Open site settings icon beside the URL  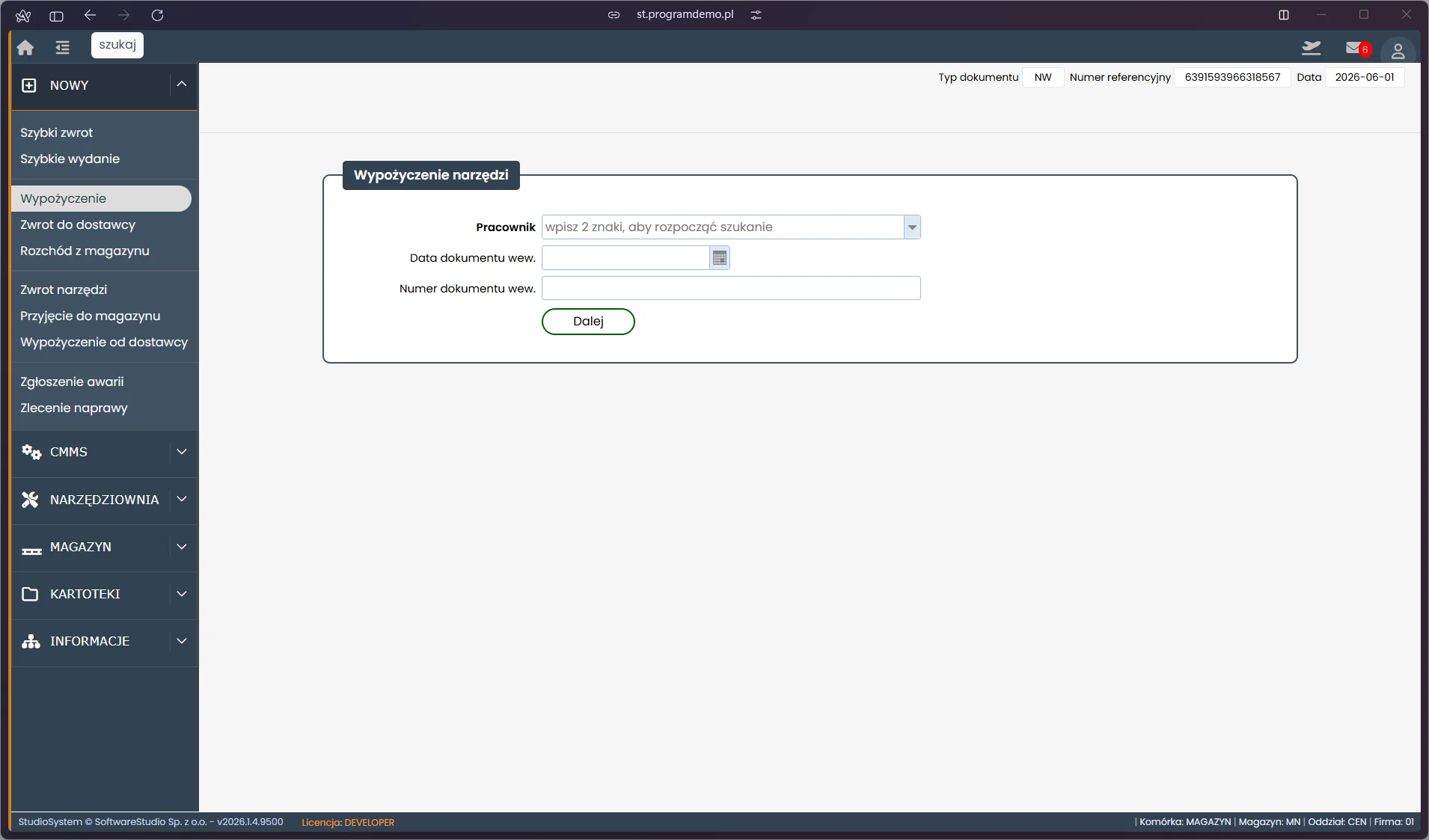[756, 15]
